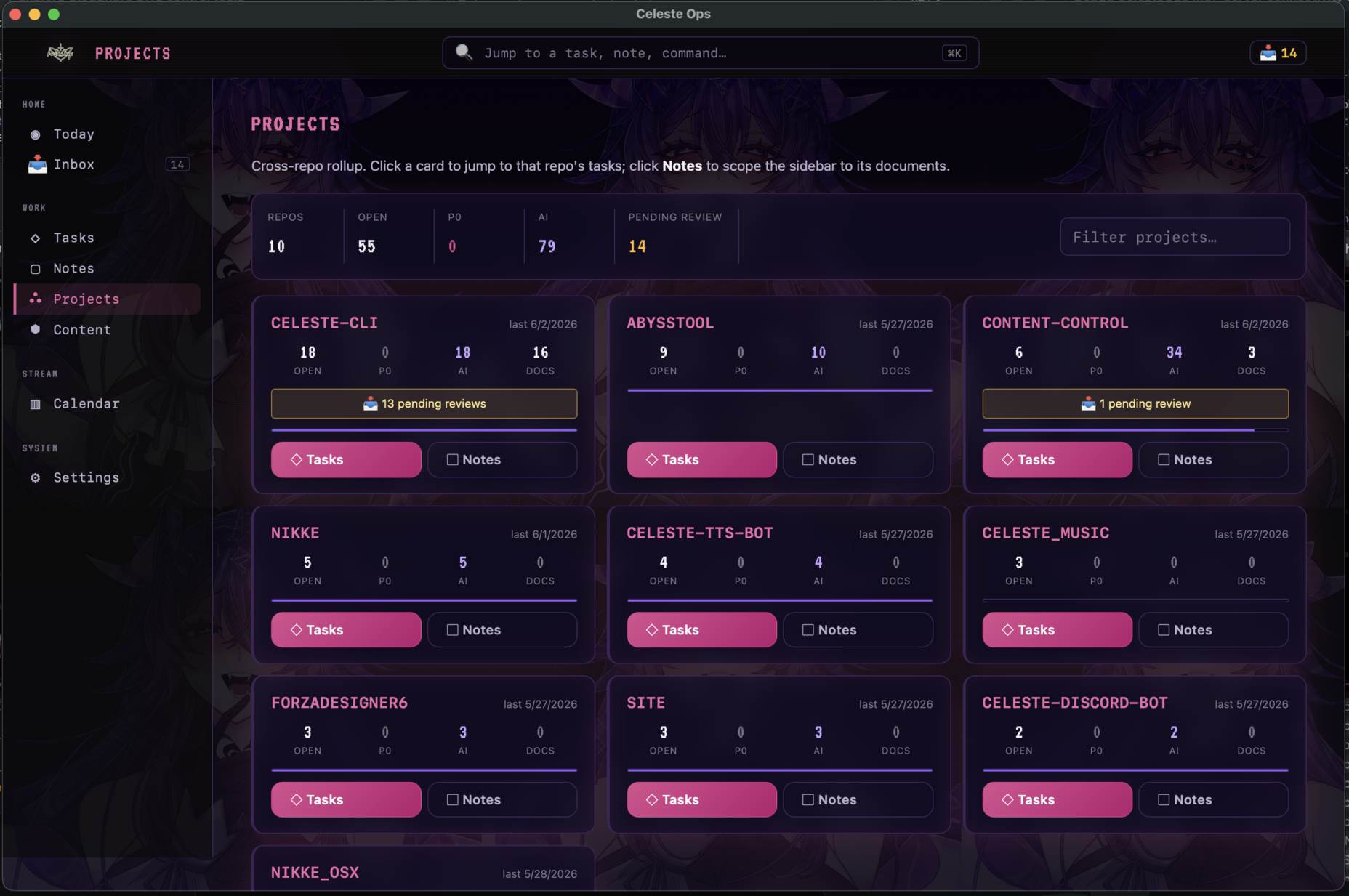This screenshot has width=1349, height=896.
Task: Click the ABYSSTOOL card title
Action: [x=670, y=323]
